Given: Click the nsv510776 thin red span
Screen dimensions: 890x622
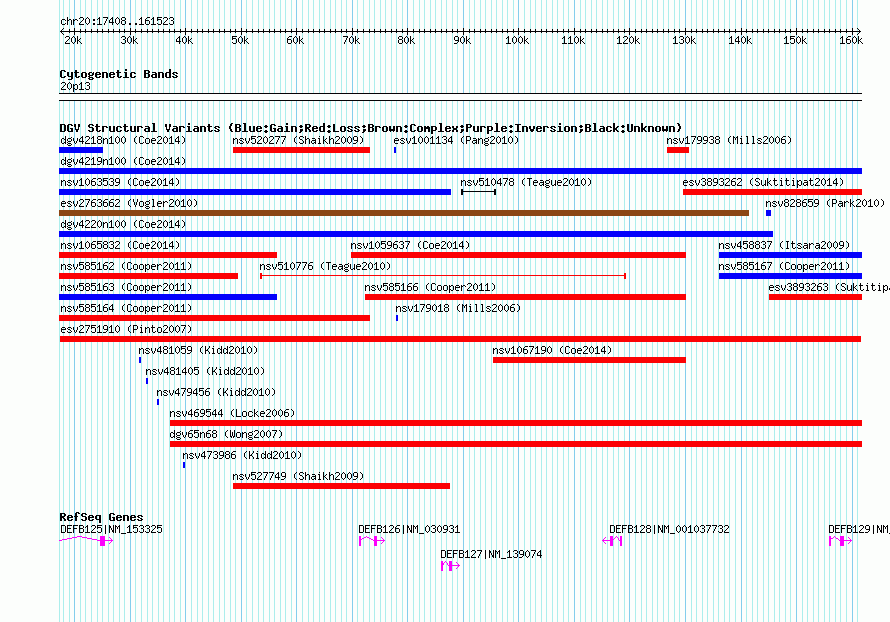Looking at the screenshot, I should 443,276.
